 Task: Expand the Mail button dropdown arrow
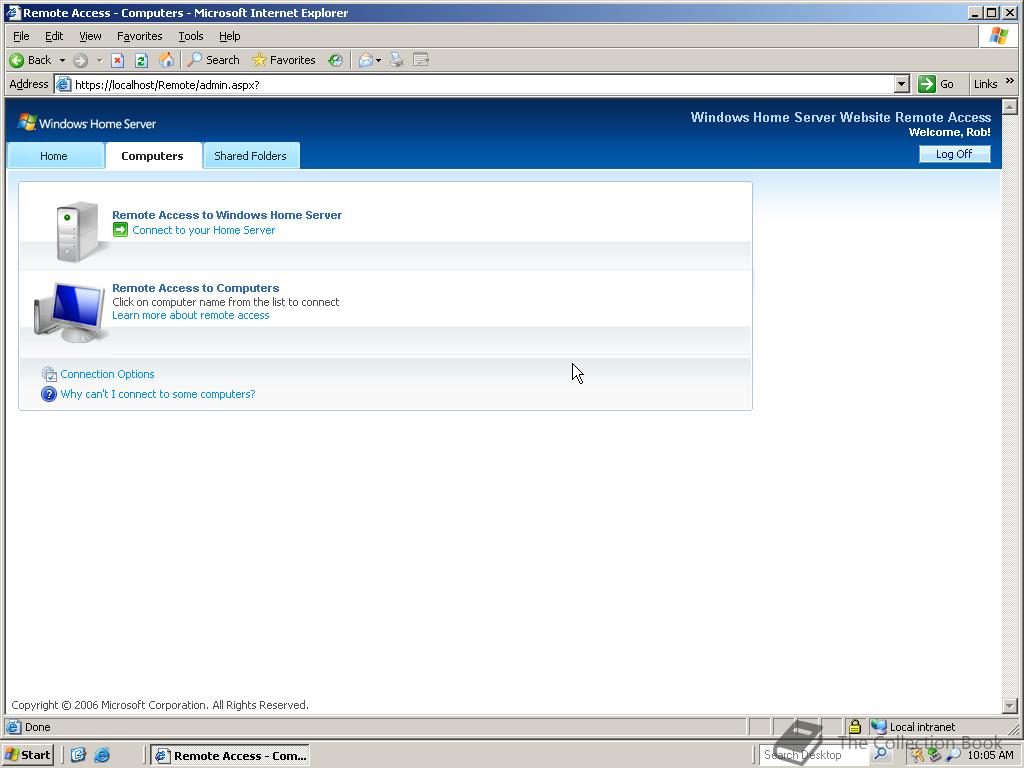[x=379, y=61]
